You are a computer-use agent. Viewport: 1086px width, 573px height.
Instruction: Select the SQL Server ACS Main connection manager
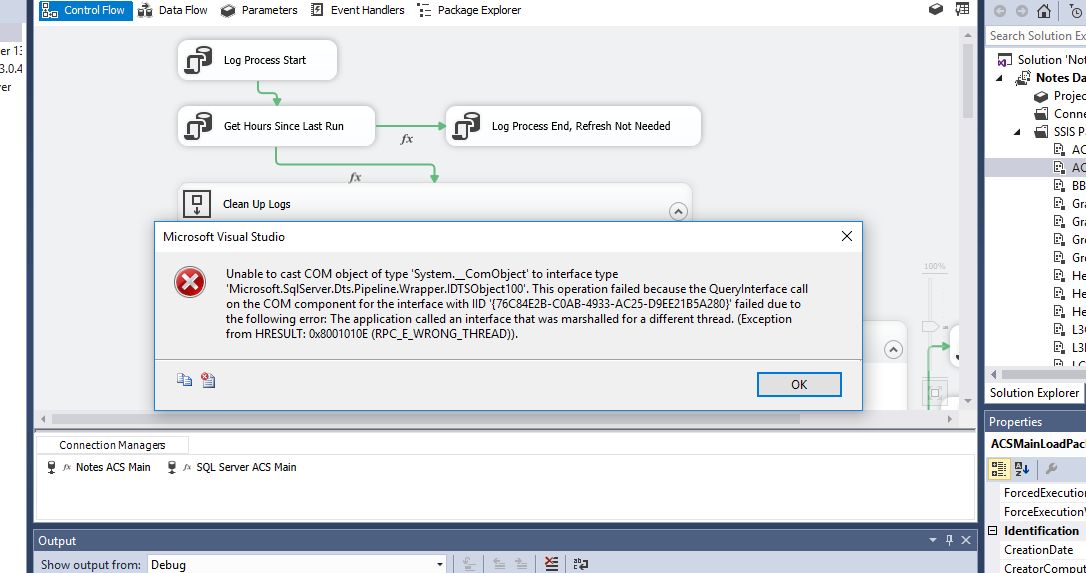231,467
